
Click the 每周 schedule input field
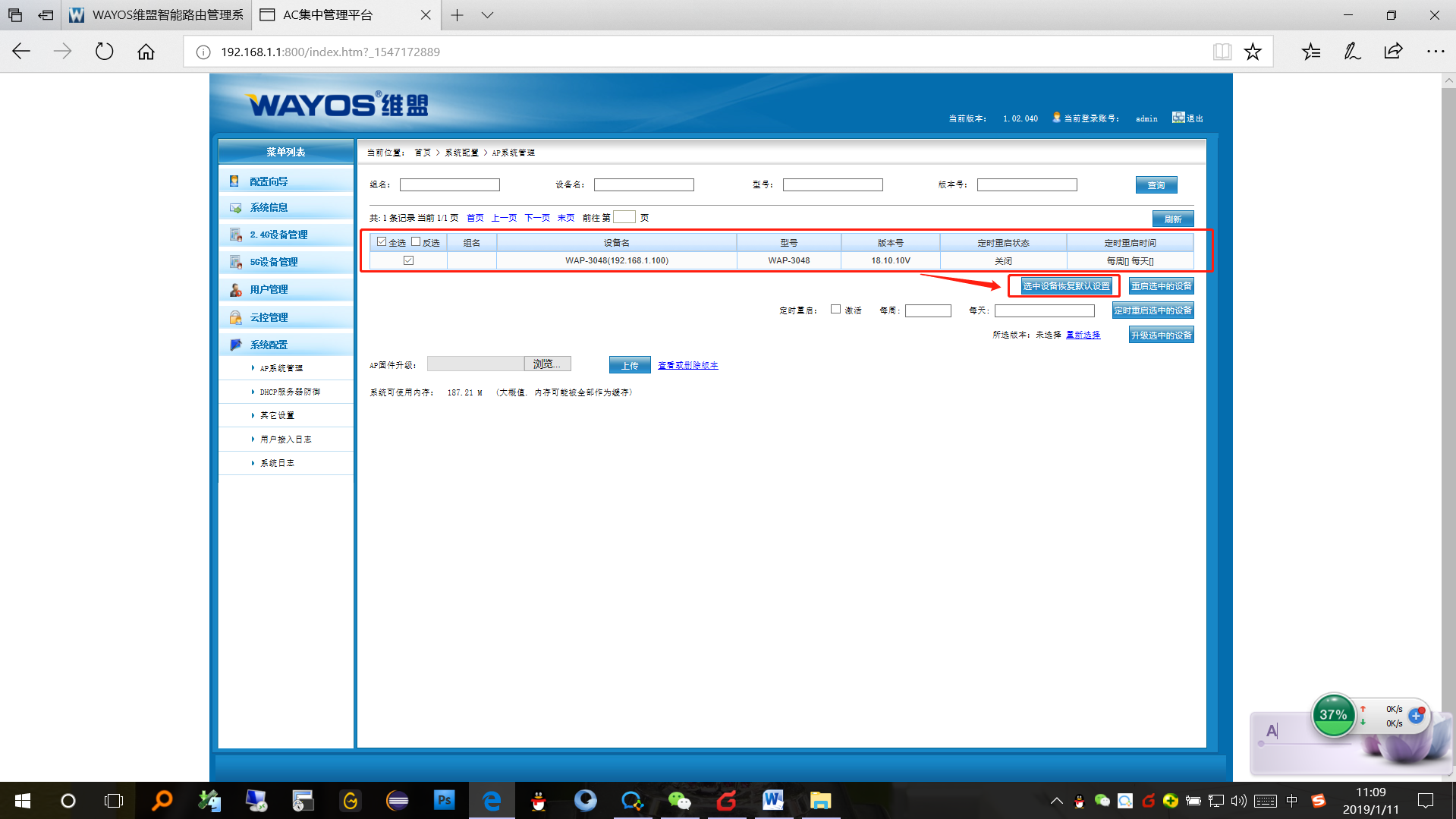(x=928, y=310)
